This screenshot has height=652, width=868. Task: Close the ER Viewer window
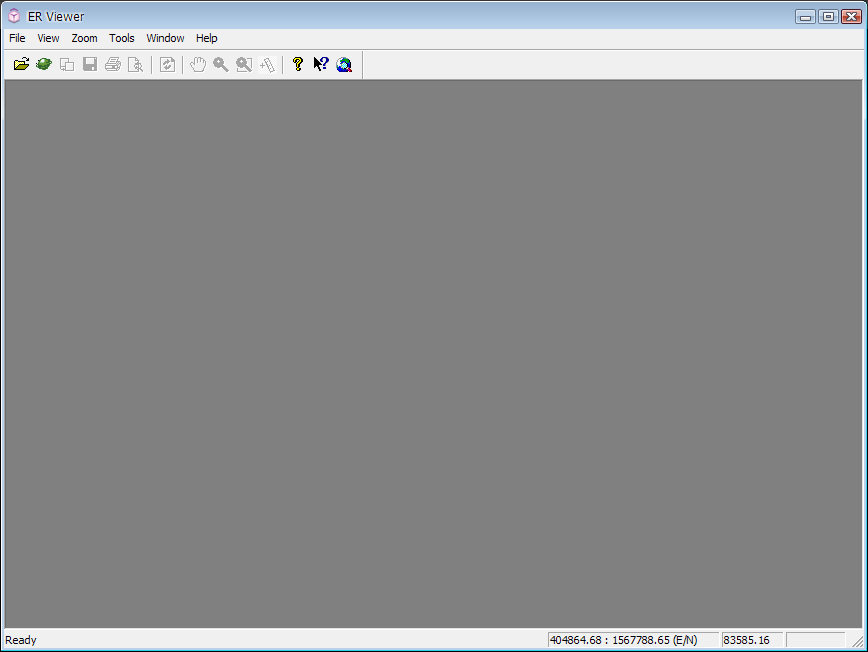click(x=851, y=17)
